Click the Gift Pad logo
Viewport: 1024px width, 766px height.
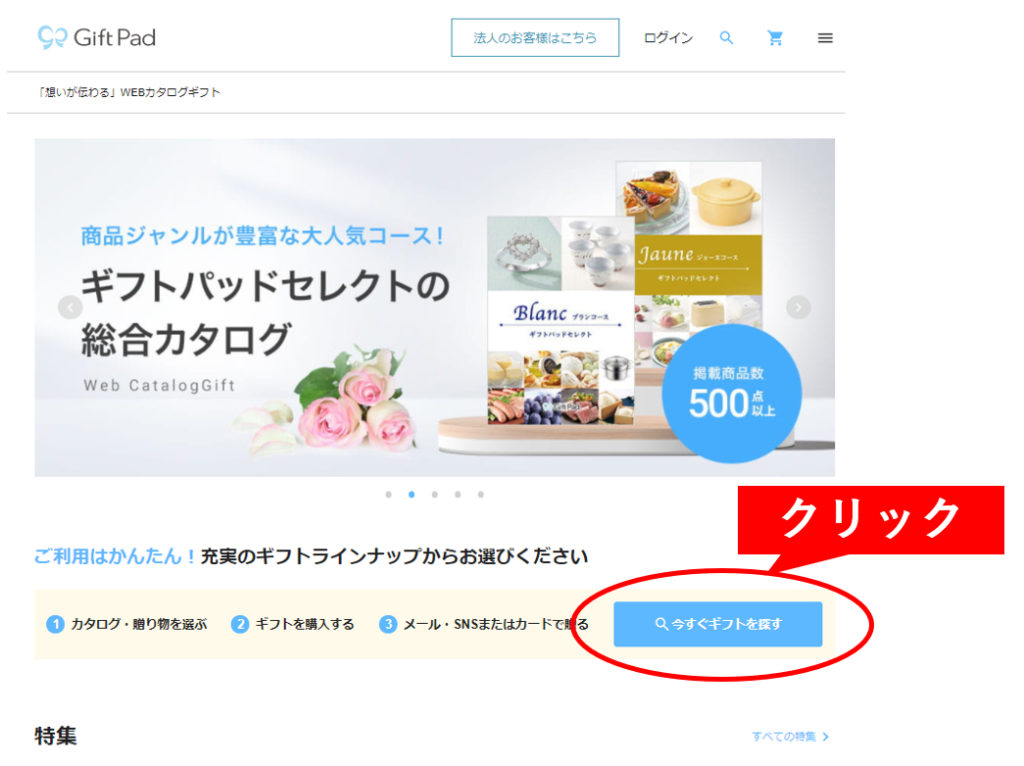97,37
